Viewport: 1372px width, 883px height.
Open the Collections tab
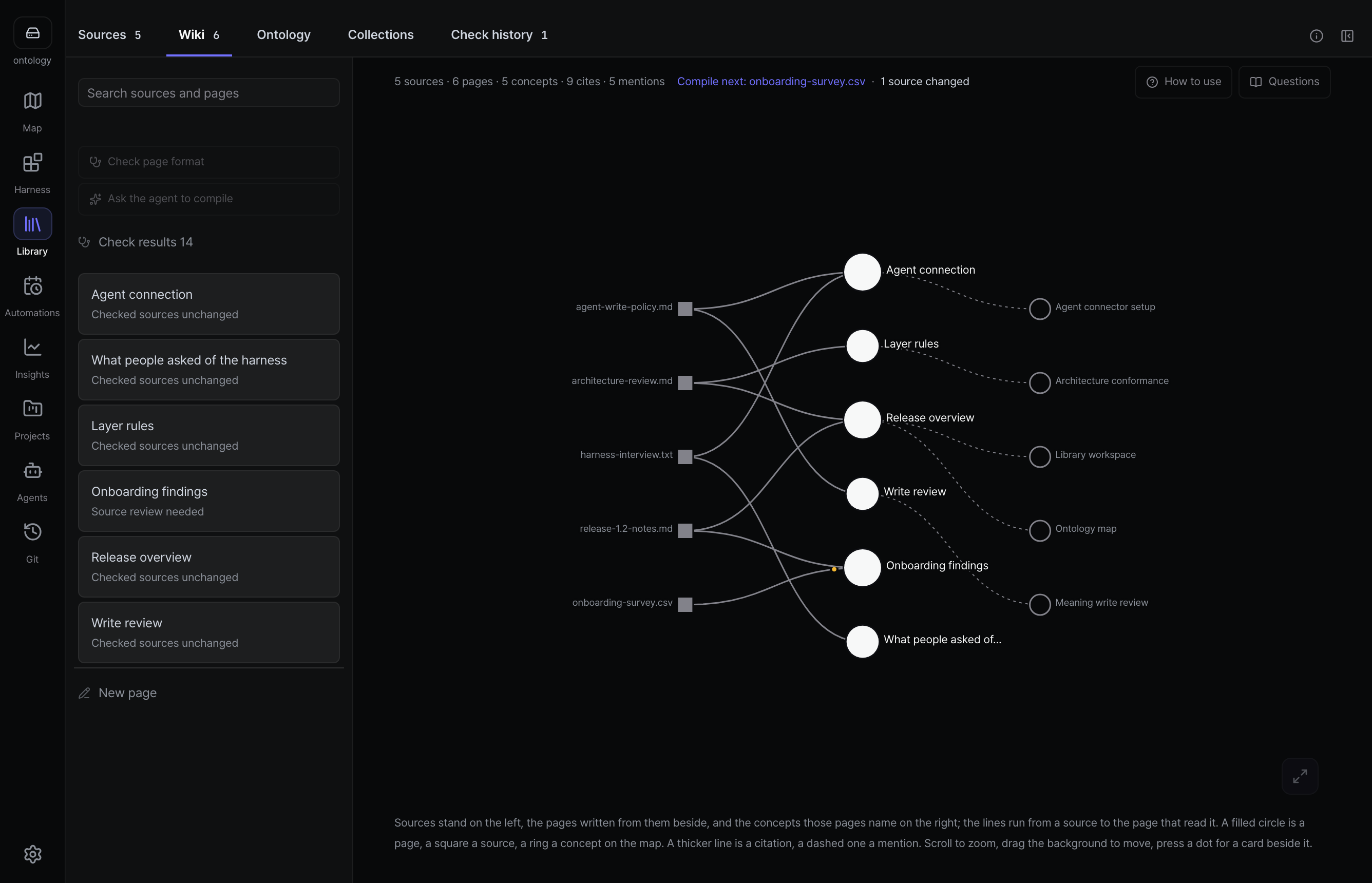pos(380,34)
